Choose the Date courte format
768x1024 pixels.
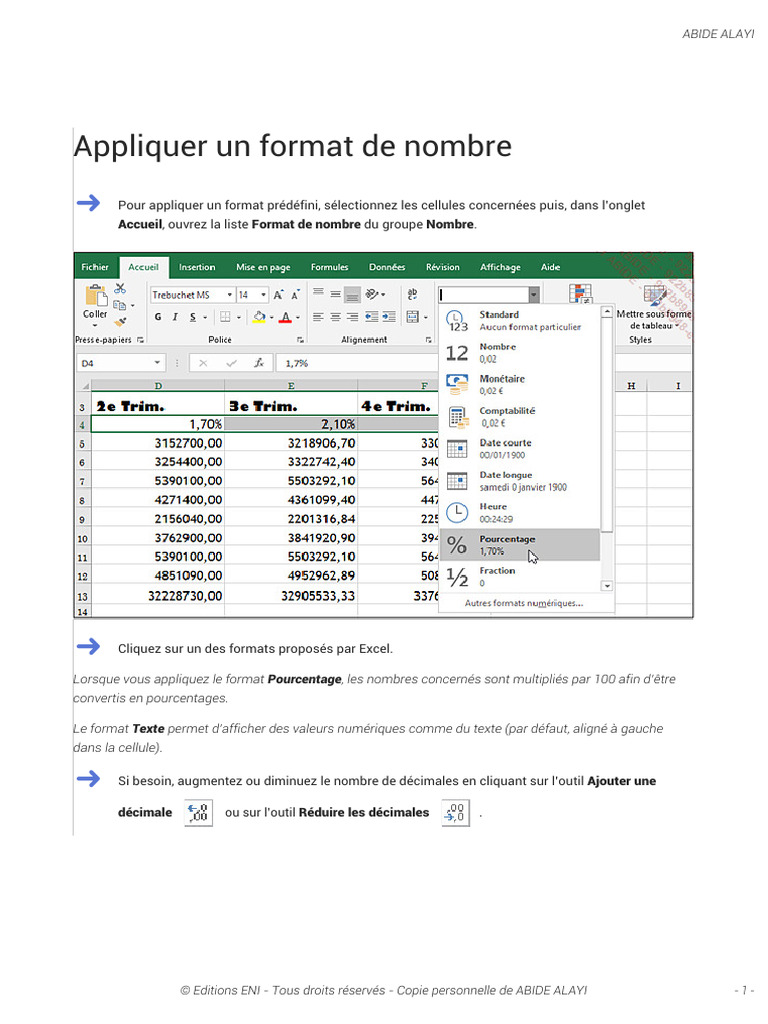(520, 449)
